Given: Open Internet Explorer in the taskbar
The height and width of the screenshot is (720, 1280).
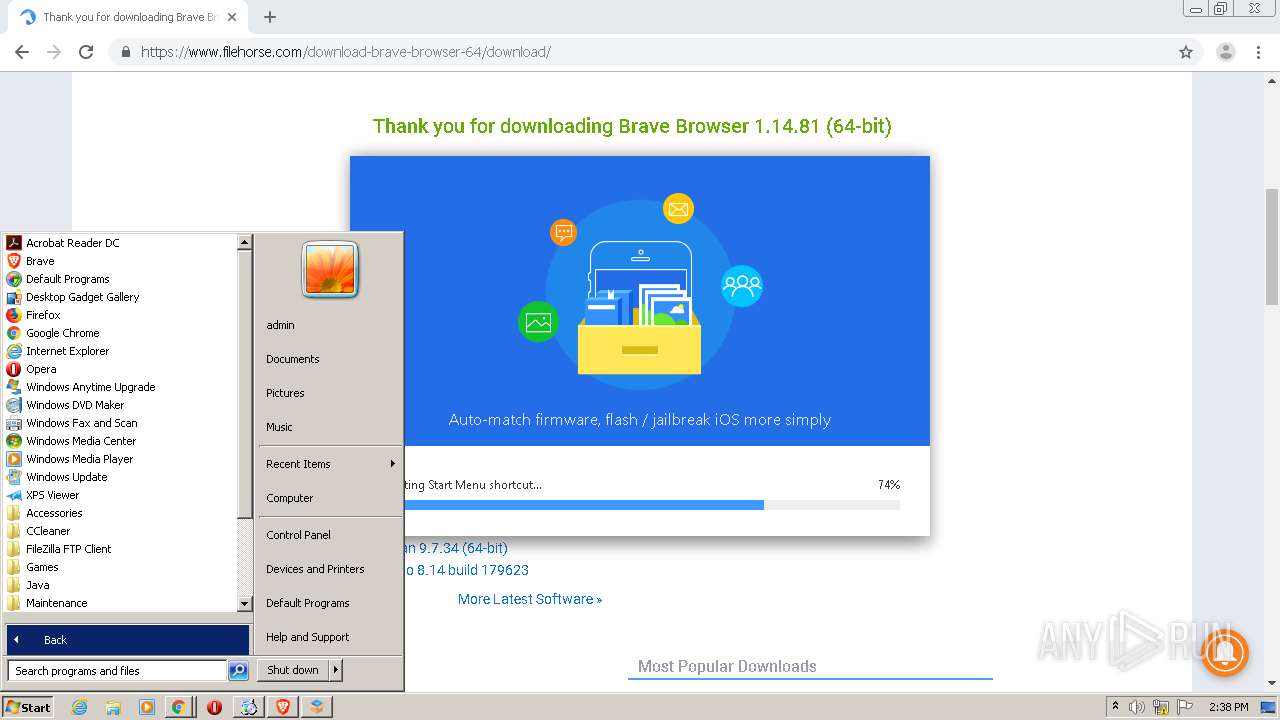Looking at the screenshot, I should (x=80, y=707).
